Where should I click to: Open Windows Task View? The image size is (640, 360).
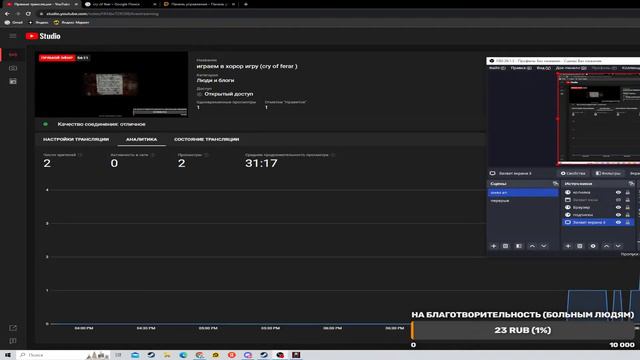[x=118, y=355]
